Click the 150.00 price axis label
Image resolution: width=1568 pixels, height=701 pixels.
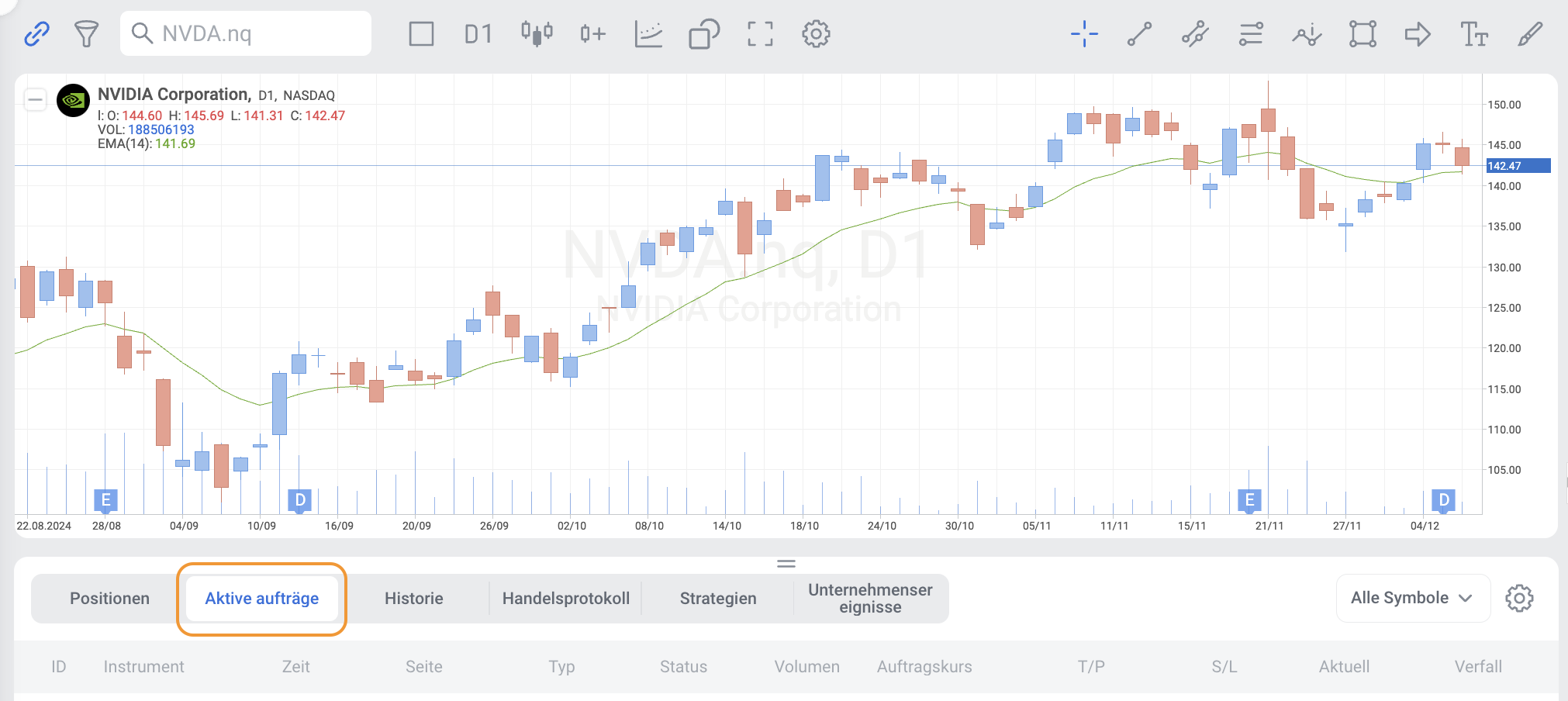(x=1504, y=105)
